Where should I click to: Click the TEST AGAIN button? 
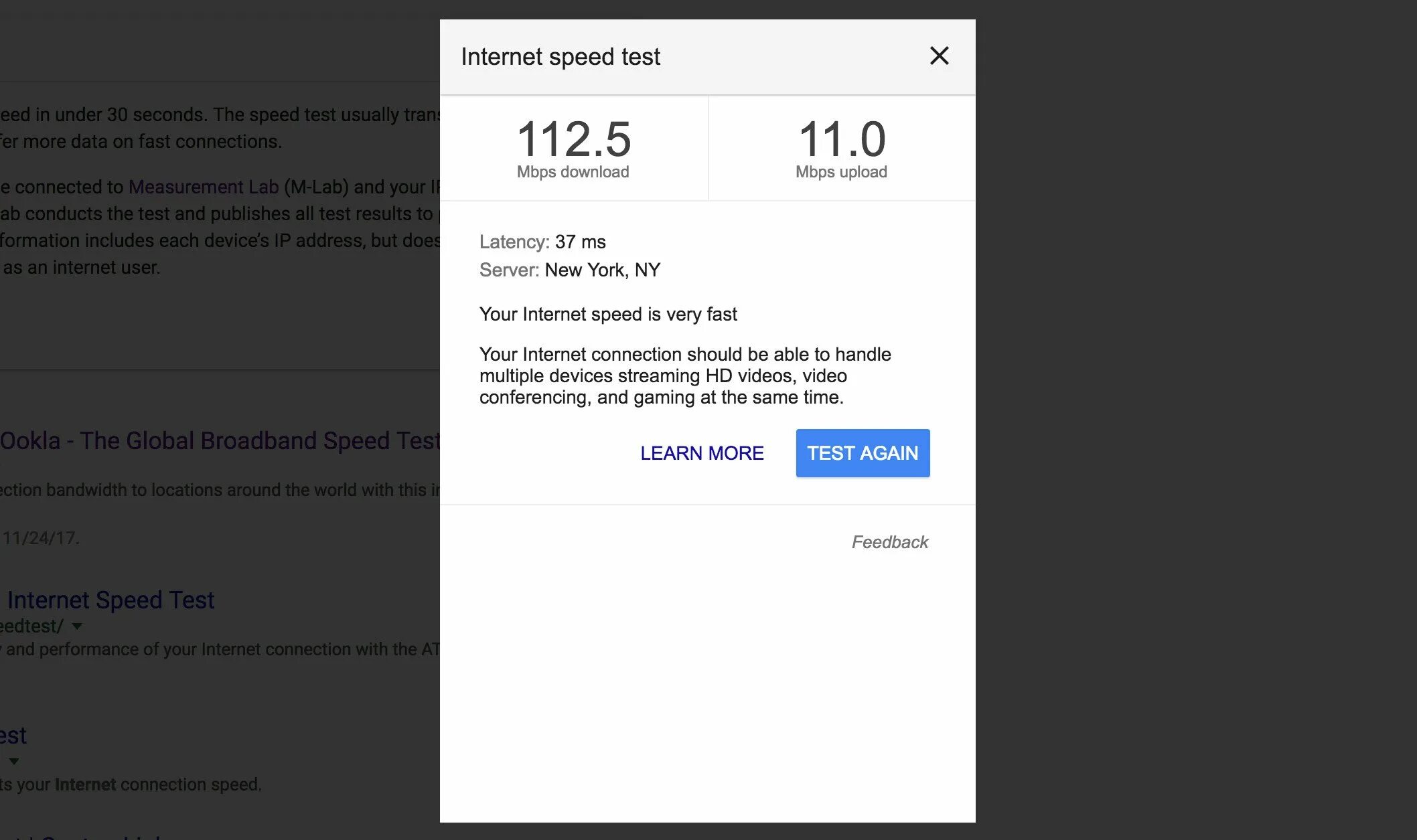tap(862, 453)
